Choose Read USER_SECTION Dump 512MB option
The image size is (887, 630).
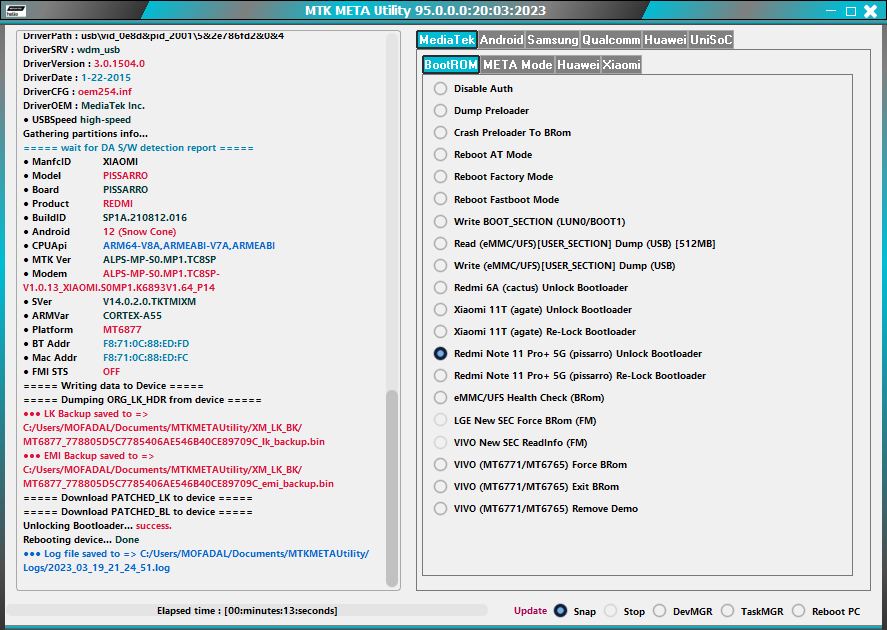click(x=575, y=244)
